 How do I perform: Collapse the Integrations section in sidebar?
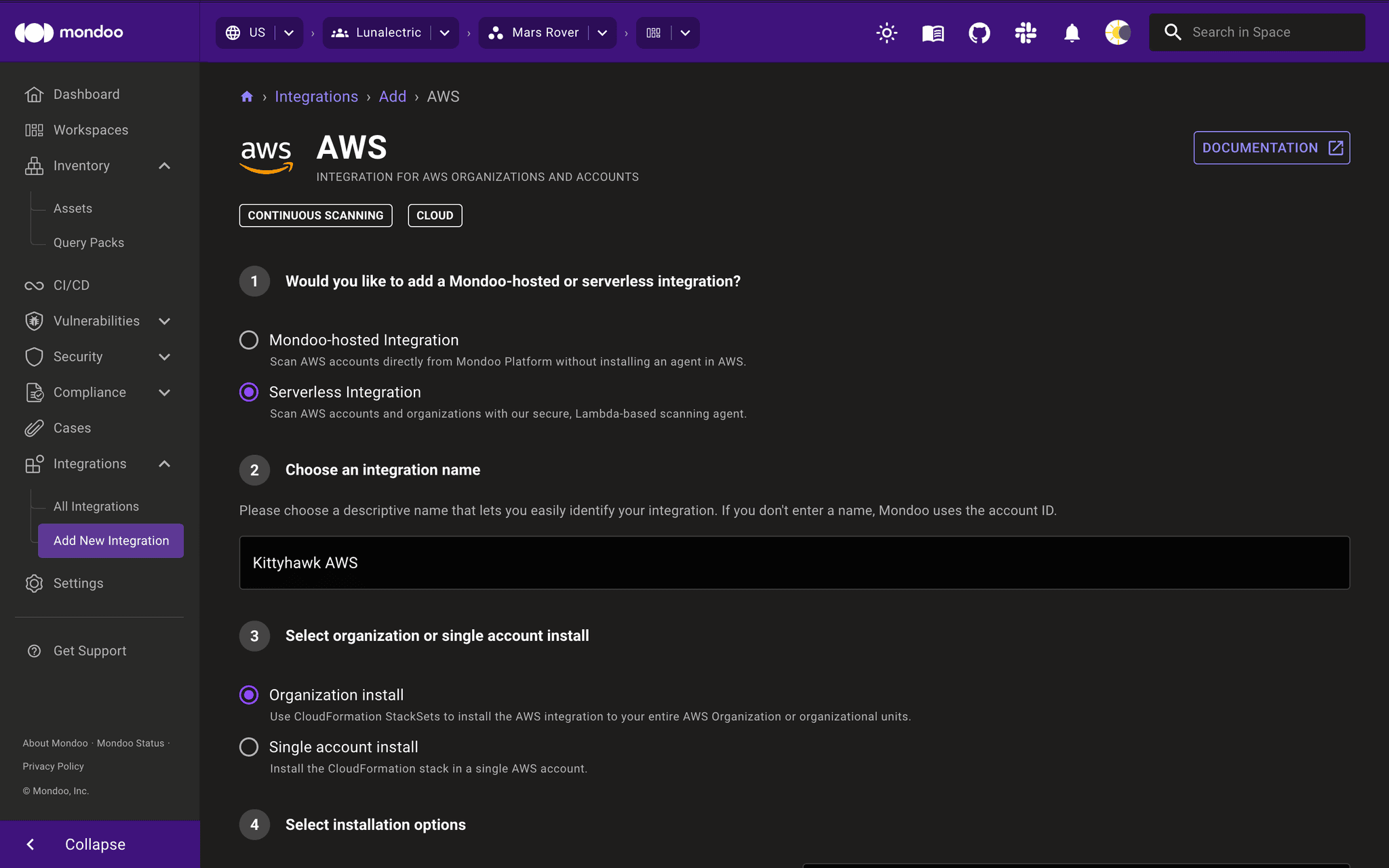pyautogui.click(x=164, y=464)
